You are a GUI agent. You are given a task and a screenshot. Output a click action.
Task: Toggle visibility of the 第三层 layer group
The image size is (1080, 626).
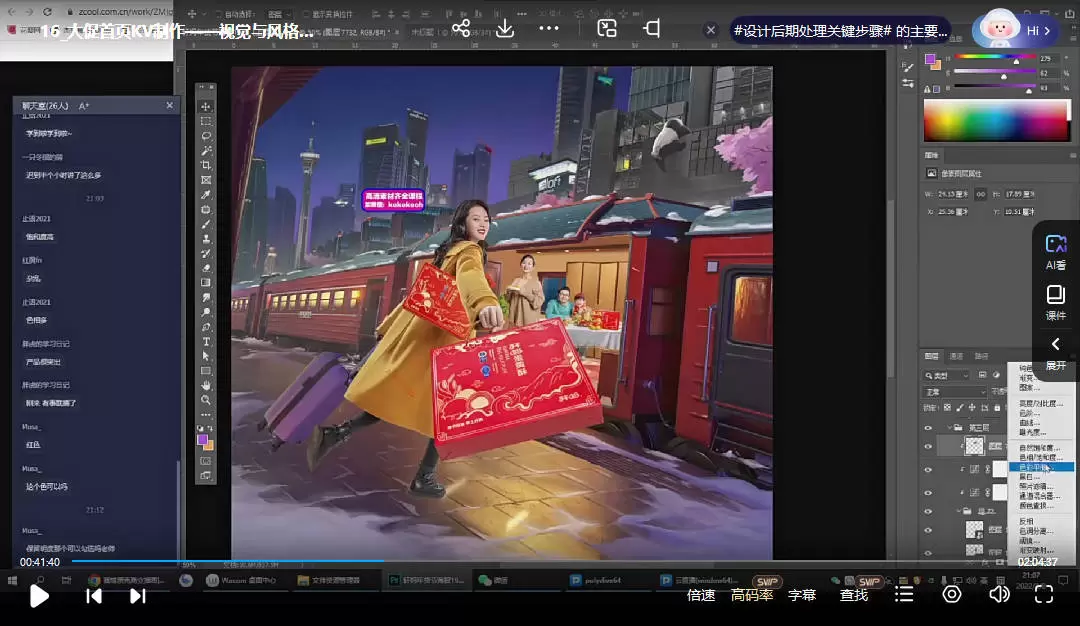tap(928, 428)
